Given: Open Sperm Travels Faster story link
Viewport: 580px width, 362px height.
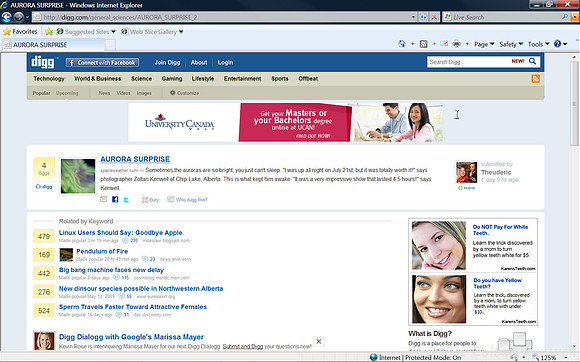Looking at the screenshot, I should point(133,307).
